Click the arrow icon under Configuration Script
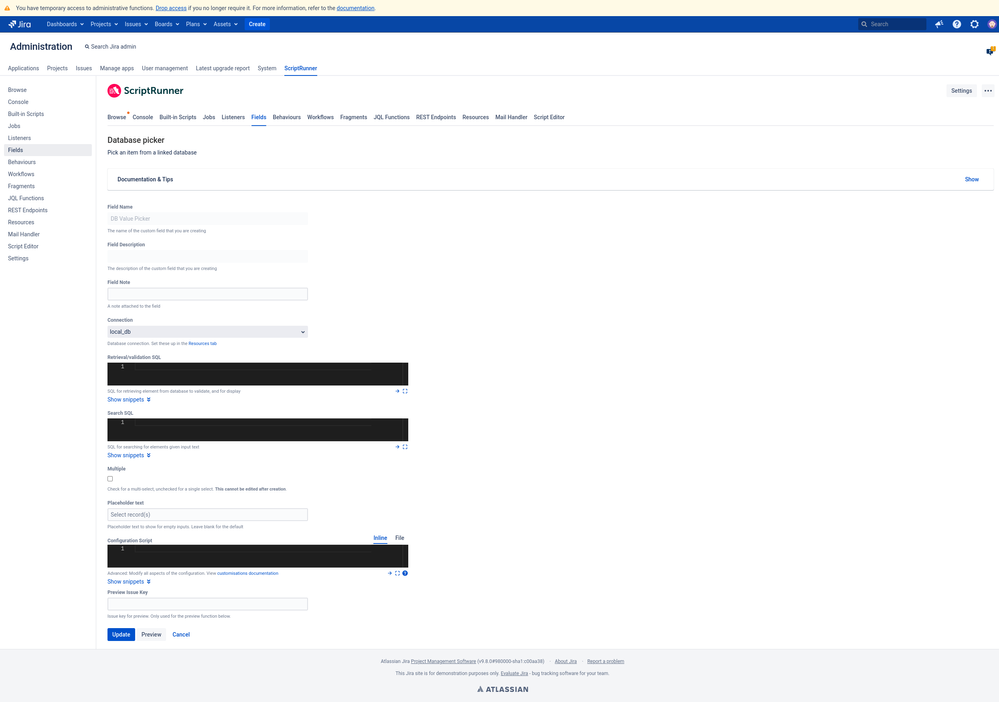Screen dimensions: 999x702 pyautogui.click(x=389, y=573)
